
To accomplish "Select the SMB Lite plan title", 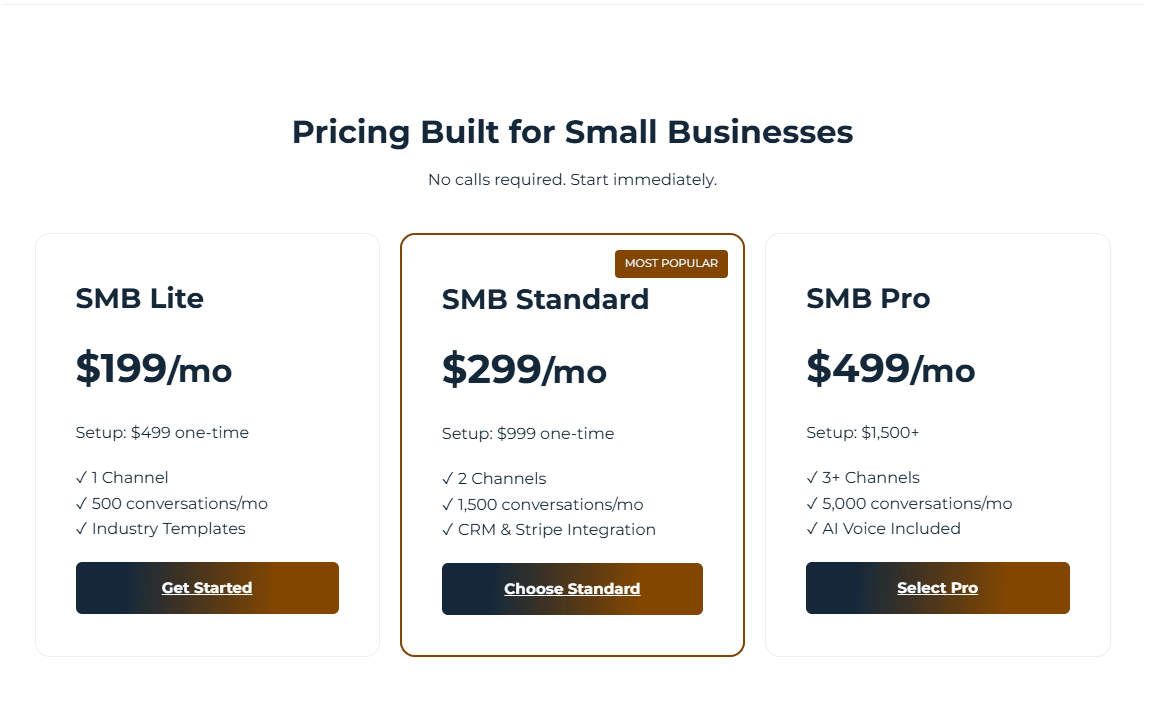I will pyautogui.click(x=140, y=298).
